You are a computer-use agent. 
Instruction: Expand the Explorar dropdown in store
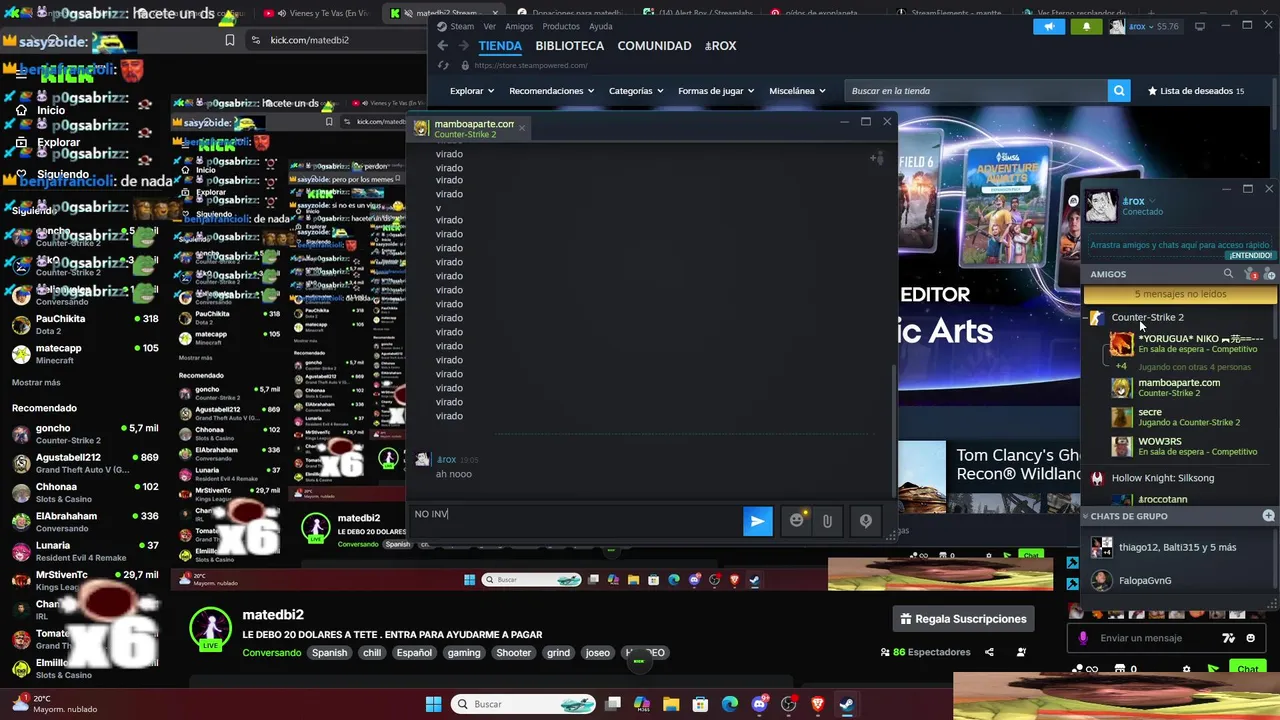coord(472,91)
